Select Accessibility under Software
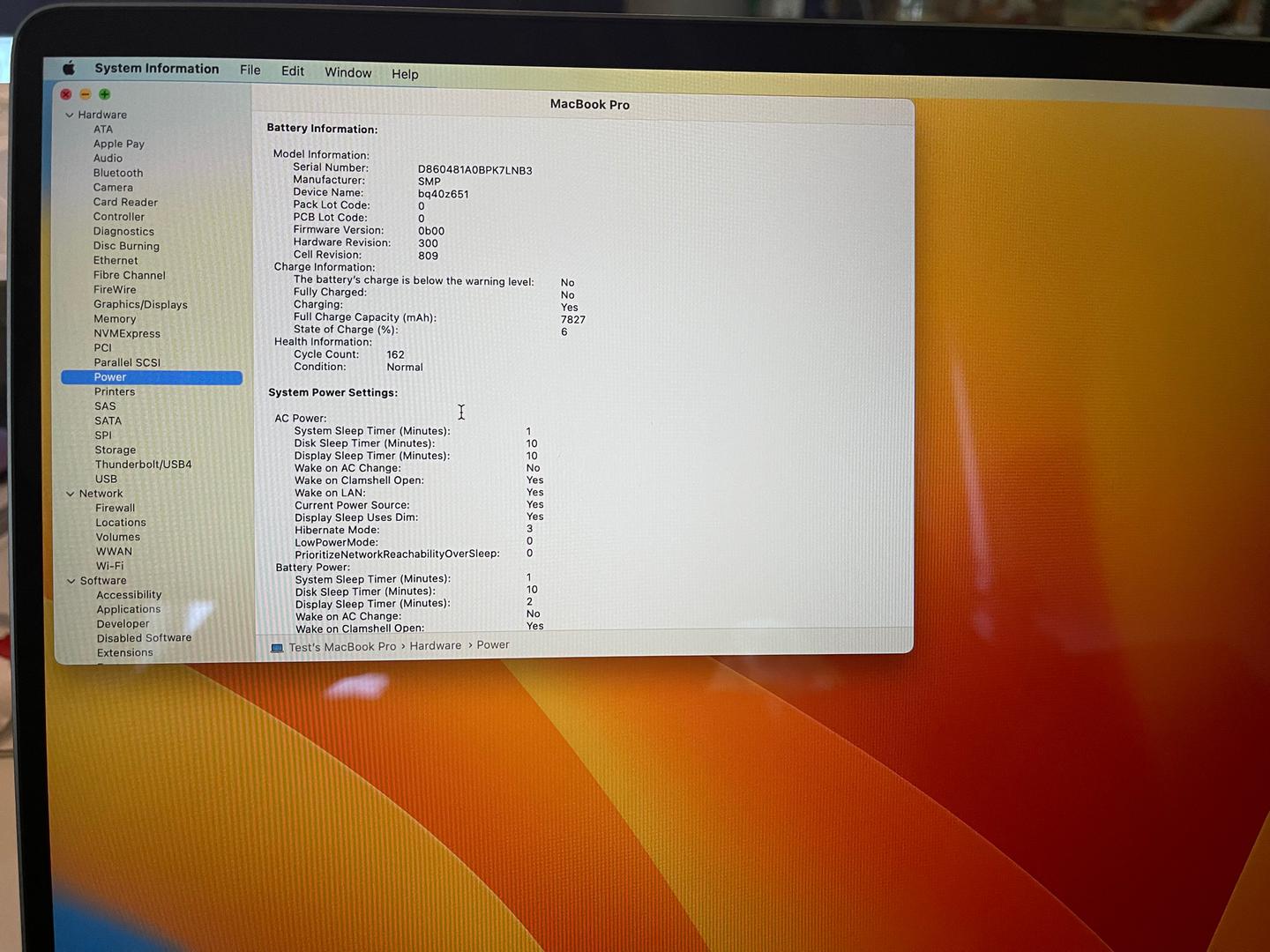 tap(130, 595)
